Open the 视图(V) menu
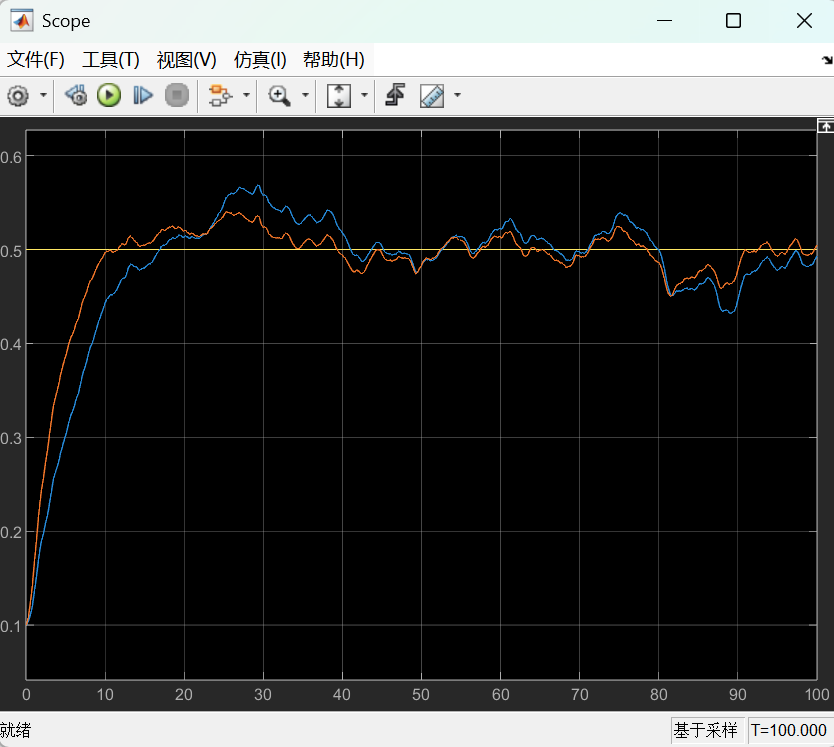The image size is (834, 747). tap(187, 60)
